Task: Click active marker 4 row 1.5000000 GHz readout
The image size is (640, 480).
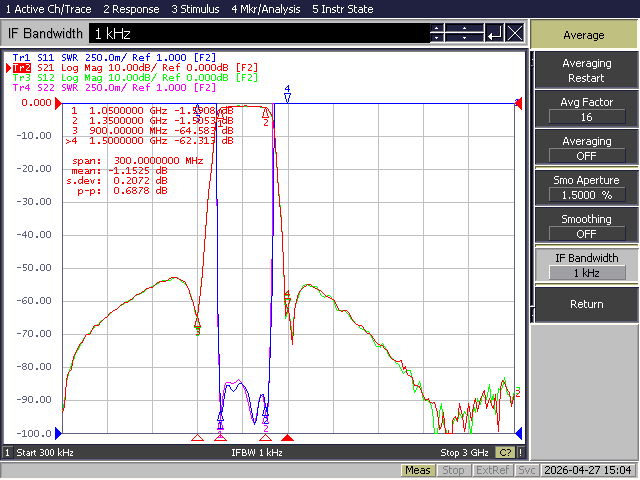Action: pyautogui.click(x=149, y=140)
